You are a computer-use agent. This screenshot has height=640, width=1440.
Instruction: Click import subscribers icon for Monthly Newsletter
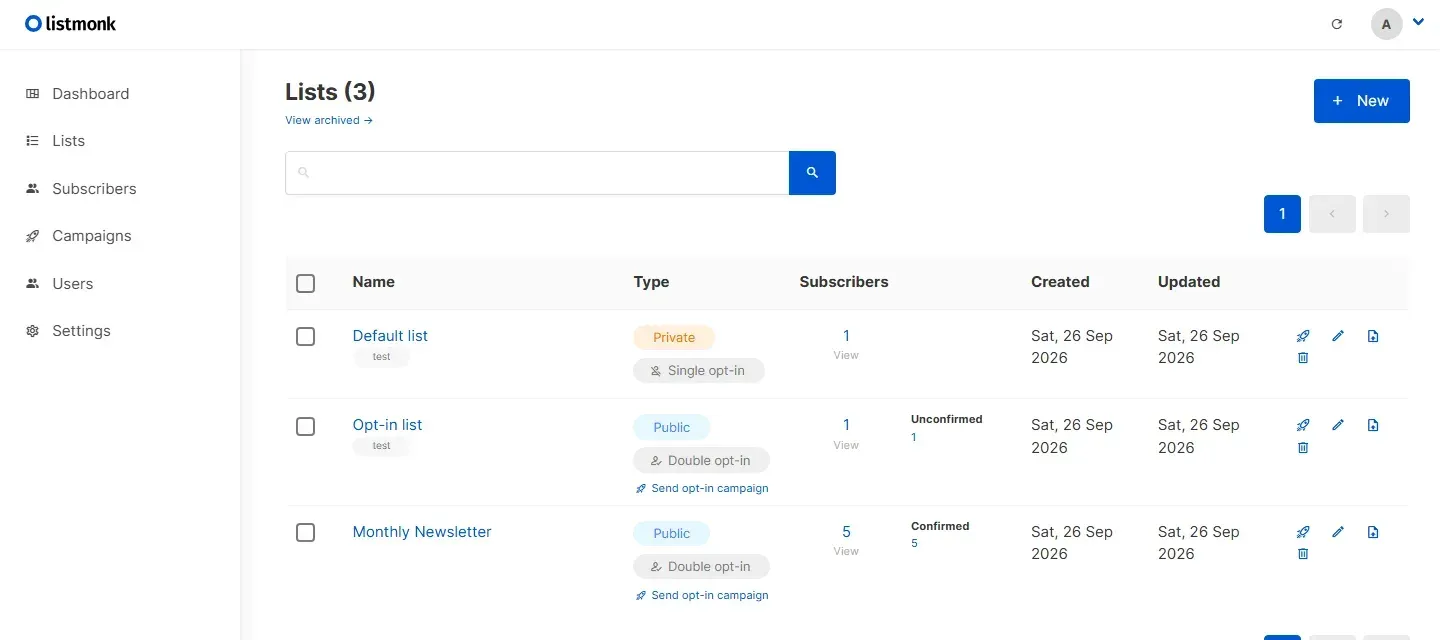coord(1373,532)
